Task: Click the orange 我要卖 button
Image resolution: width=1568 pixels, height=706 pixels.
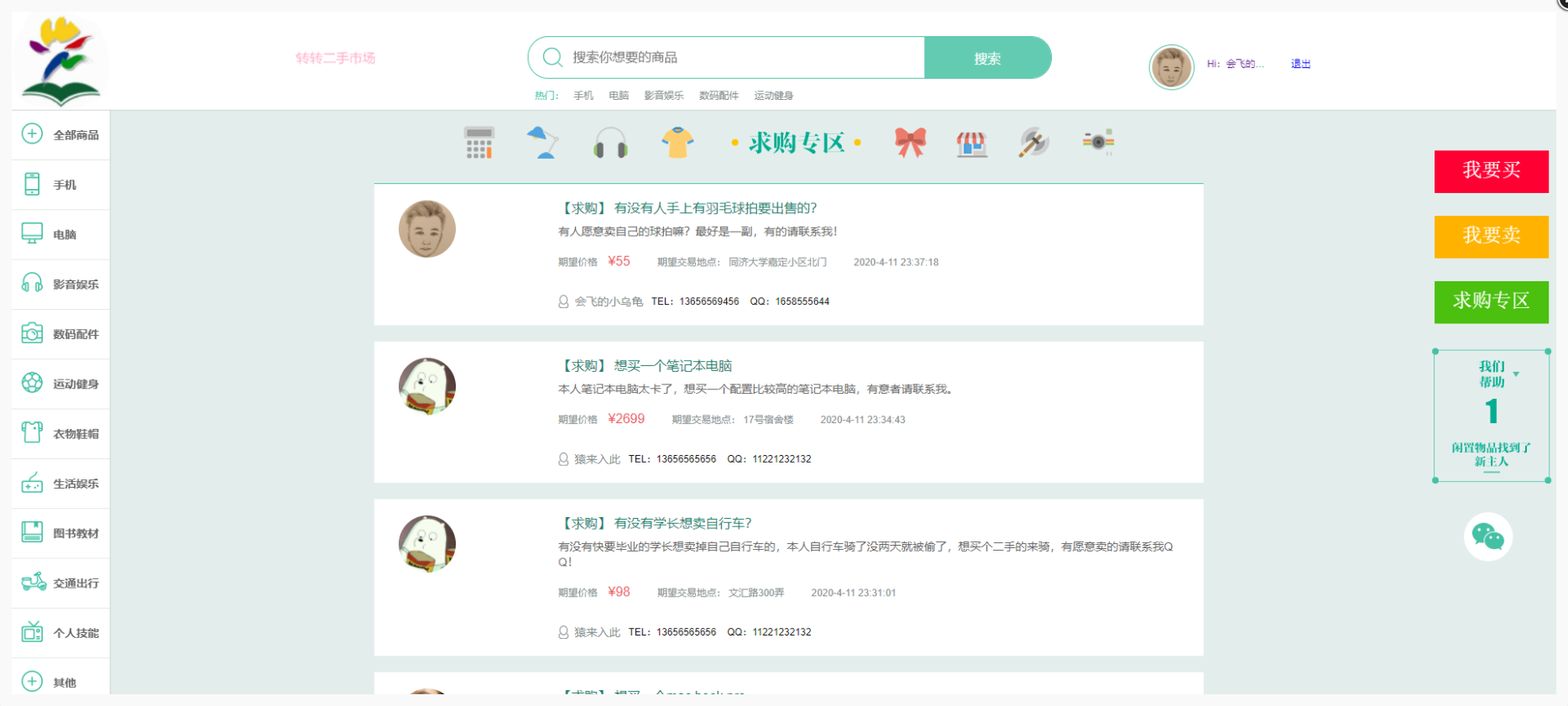Action: click(1491, 236)
